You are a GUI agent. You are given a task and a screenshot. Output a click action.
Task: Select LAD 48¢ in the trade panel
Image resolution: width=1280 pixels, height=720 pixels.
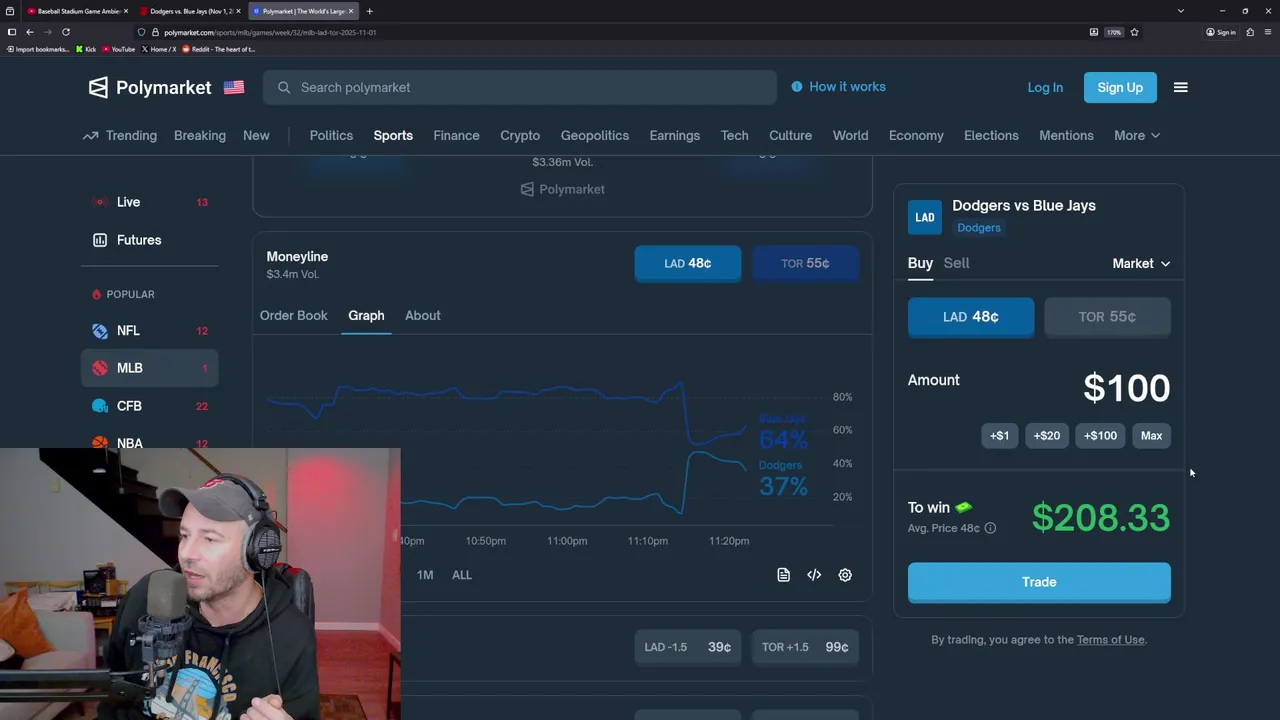pos(971,317)
